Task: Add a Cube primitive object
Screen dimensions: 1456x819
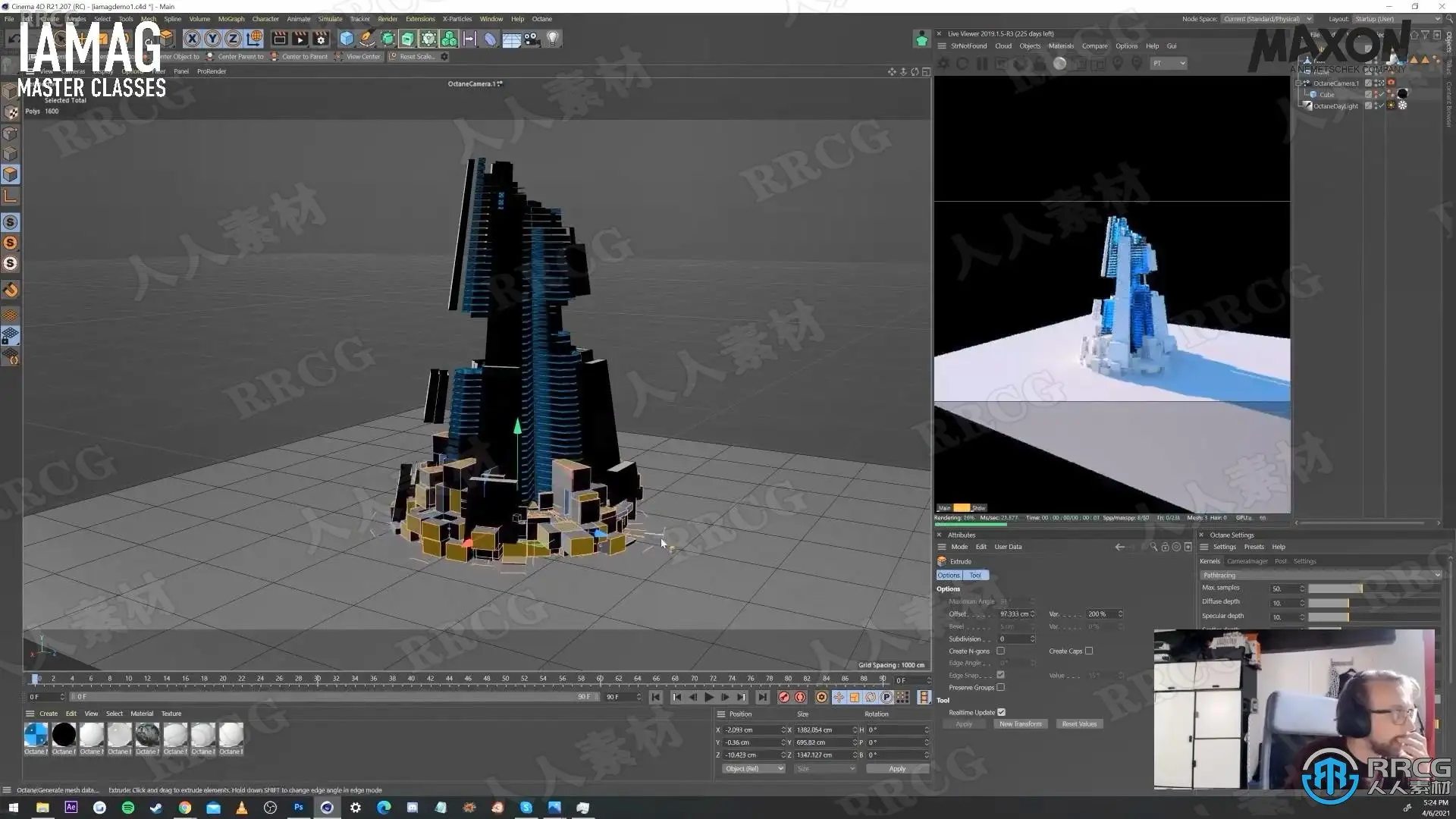Action: tap(347, 39)
